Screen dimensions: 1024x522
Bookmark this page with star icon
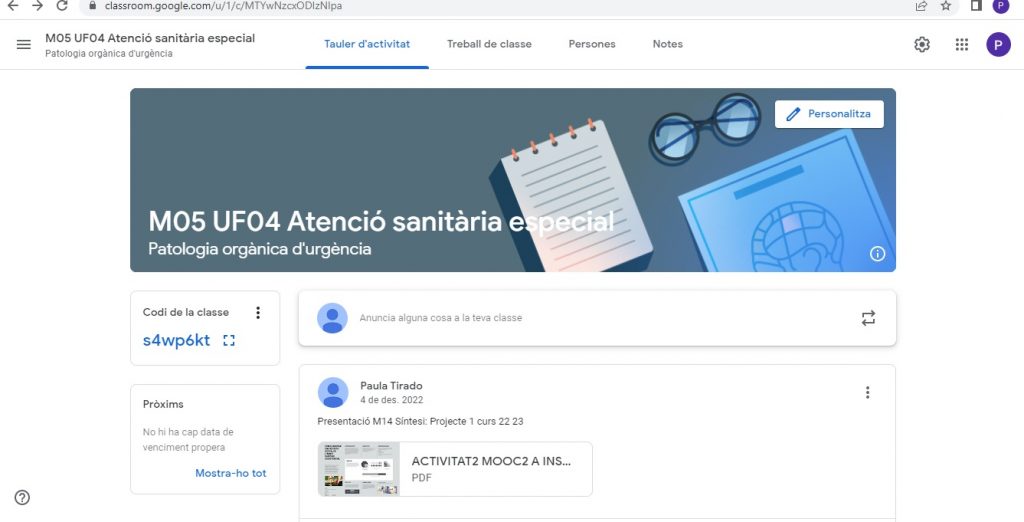(946, 6)
